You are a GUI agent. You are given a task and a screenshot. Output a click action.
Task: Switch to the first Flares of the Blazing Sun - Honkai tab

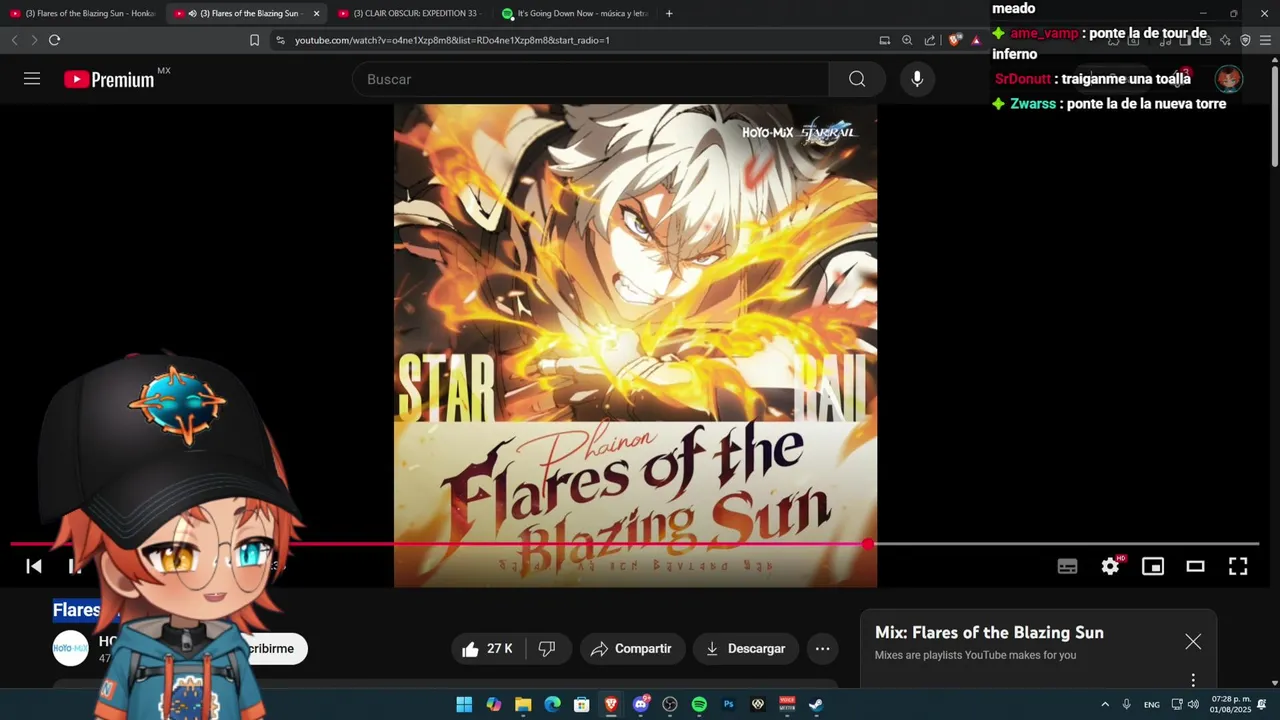pyautogui.click(x=82, y=13)
